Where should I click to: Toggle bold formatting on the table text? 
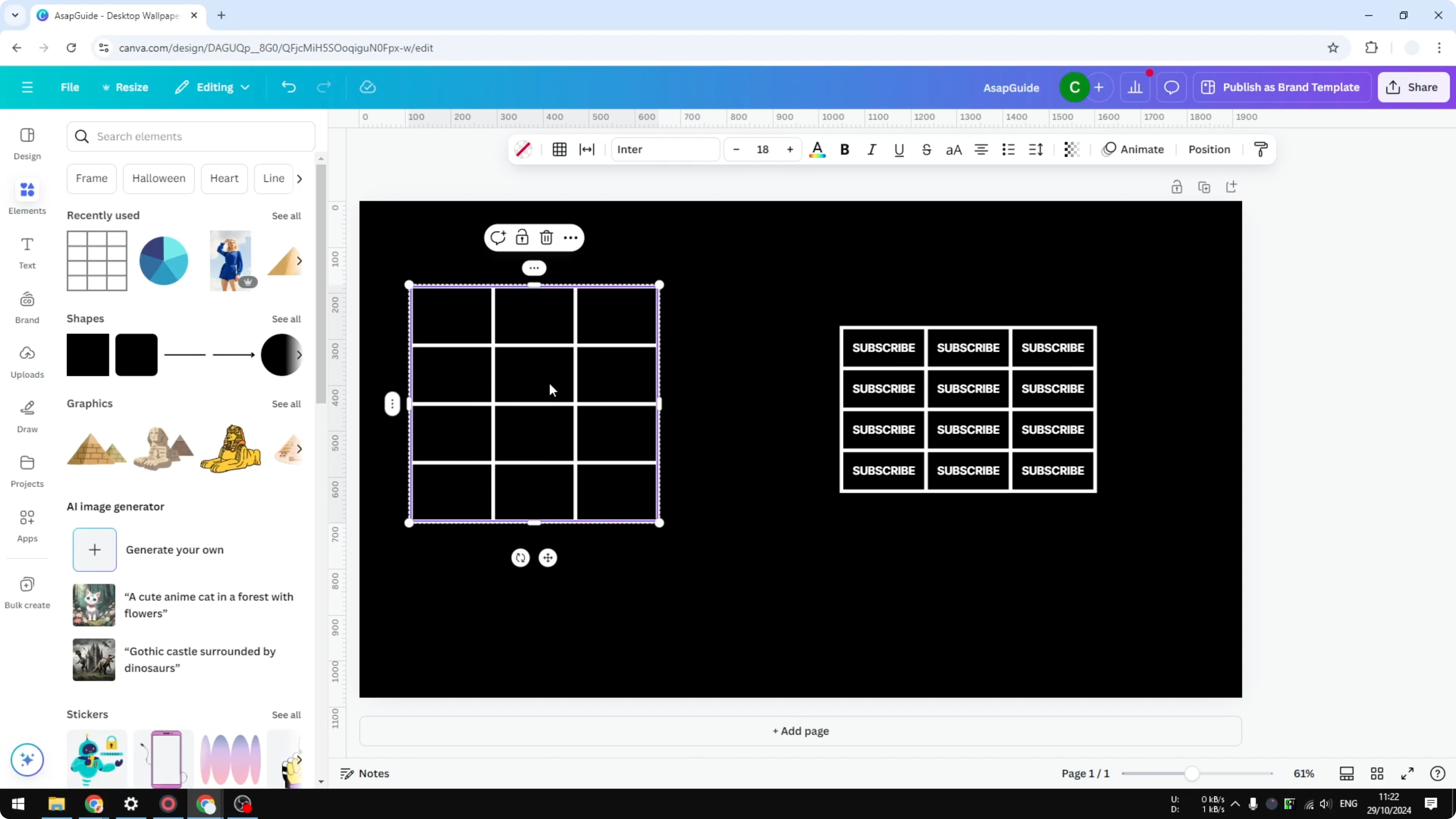(844, 149)
